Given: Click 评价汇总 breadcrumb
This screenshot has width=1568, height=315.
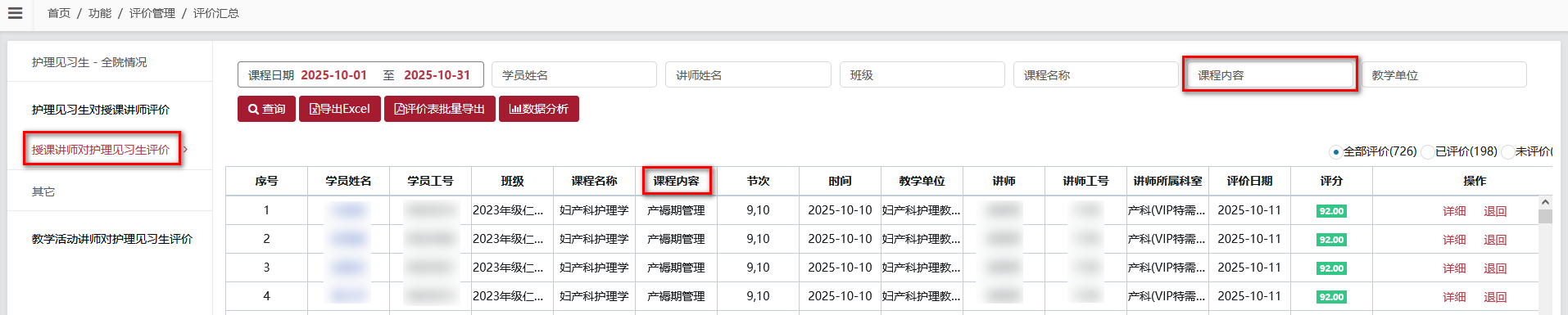Looking at the screenshot, I should (216, 13).
